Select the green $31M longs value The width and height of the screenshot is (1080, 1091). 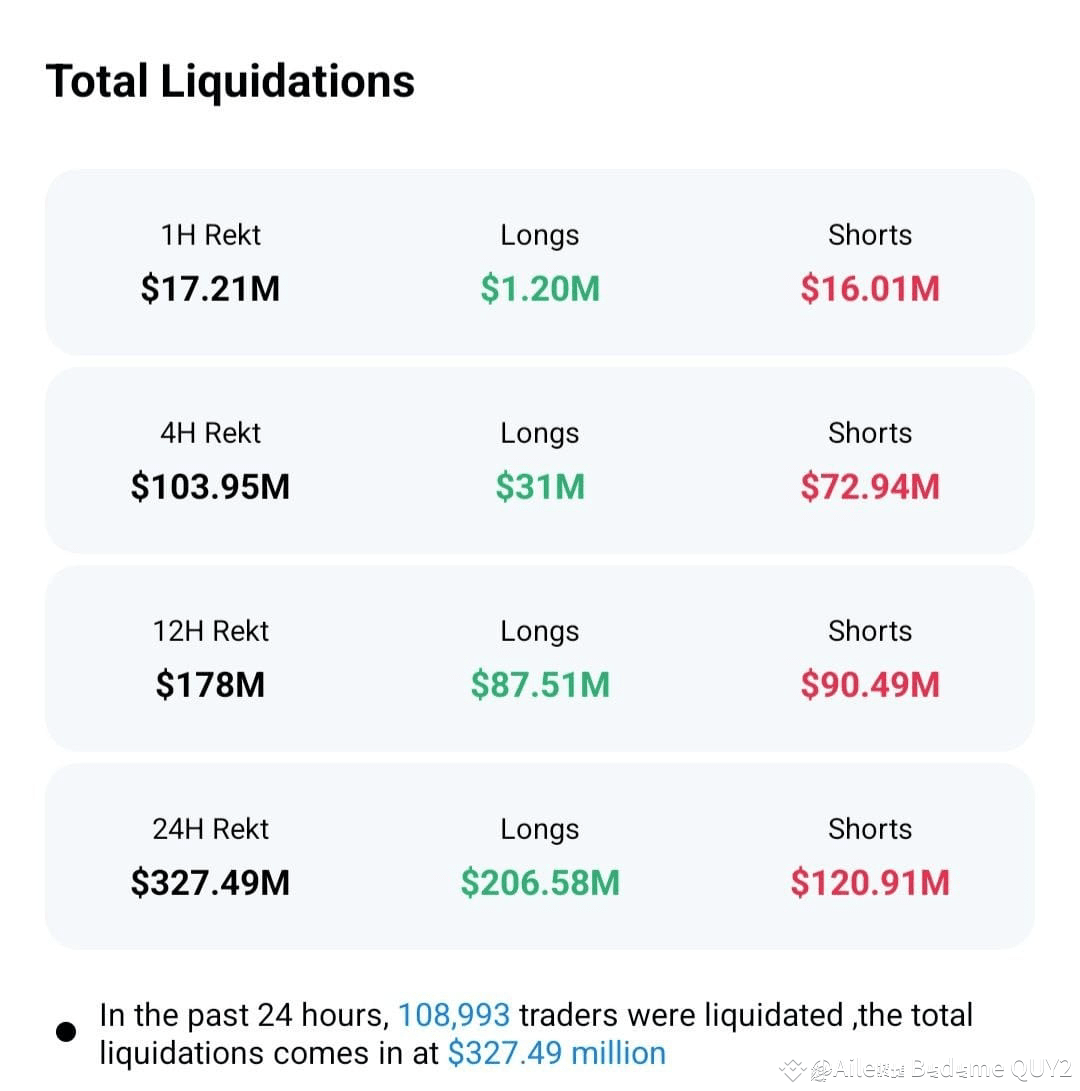540,486
